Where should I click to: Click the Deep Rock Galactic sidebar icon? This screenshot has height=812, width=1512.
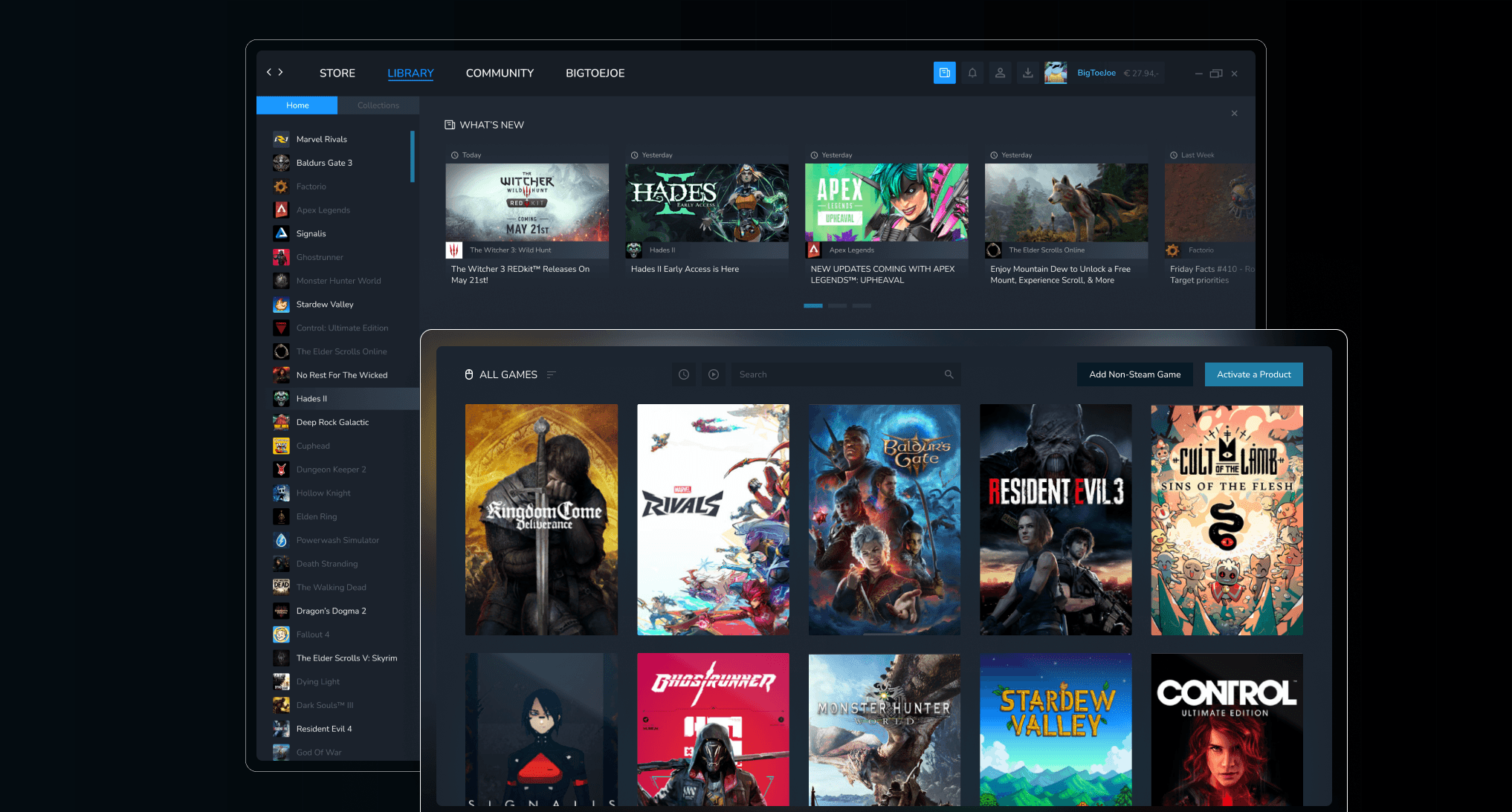281,422
